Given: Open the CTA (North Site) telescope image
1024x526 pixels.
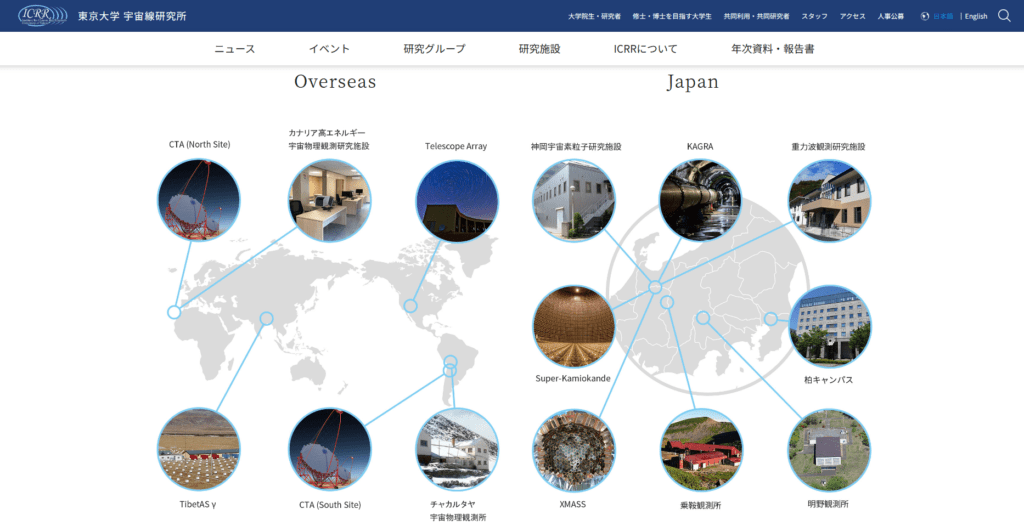Looking at the screenshot, I should (x=199, y=200).
